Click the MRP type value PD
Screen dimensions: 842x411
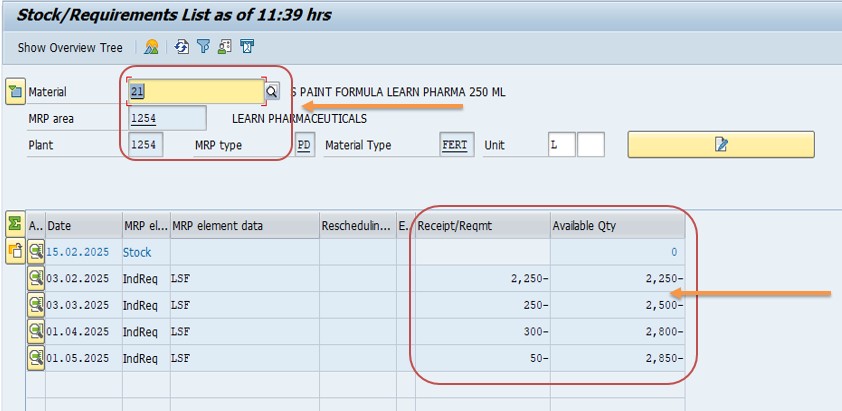coord(304,145)
